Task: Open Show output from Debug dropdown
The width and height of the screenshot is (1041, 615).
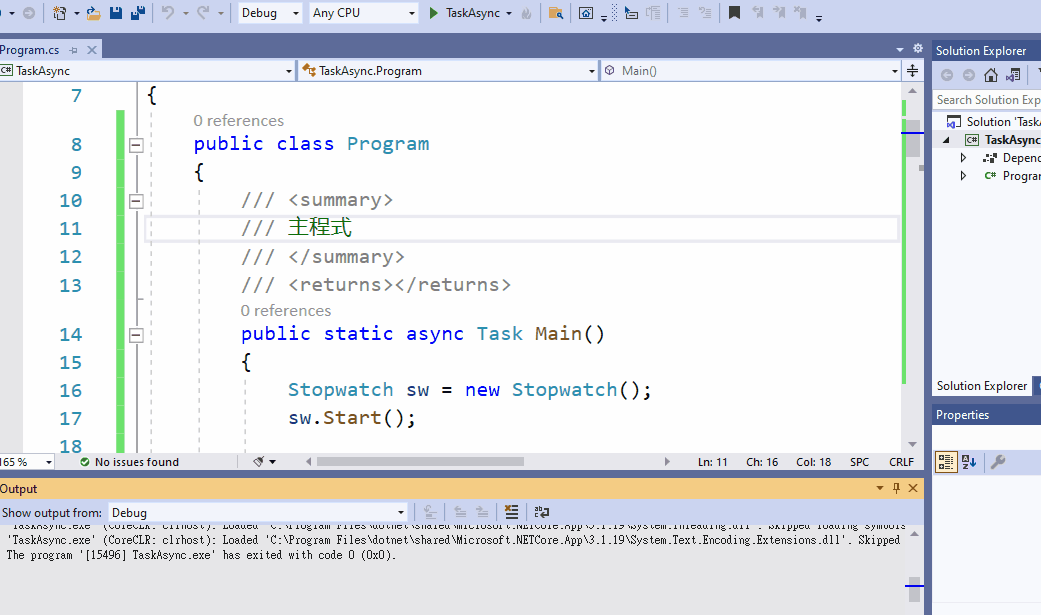Action: tap(258, 512)
